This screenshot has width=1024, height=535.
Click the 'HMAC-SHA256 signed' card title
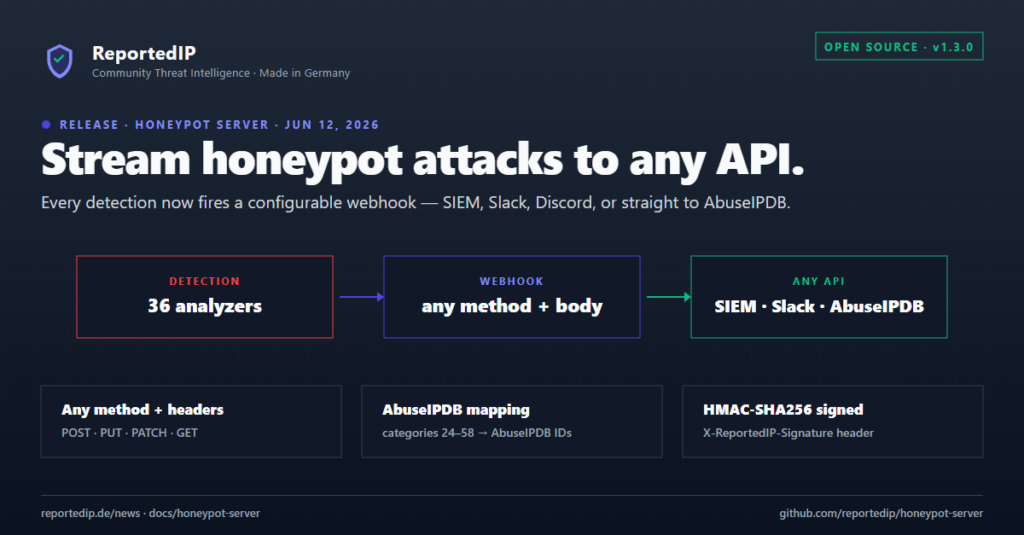tap(783, 410)
